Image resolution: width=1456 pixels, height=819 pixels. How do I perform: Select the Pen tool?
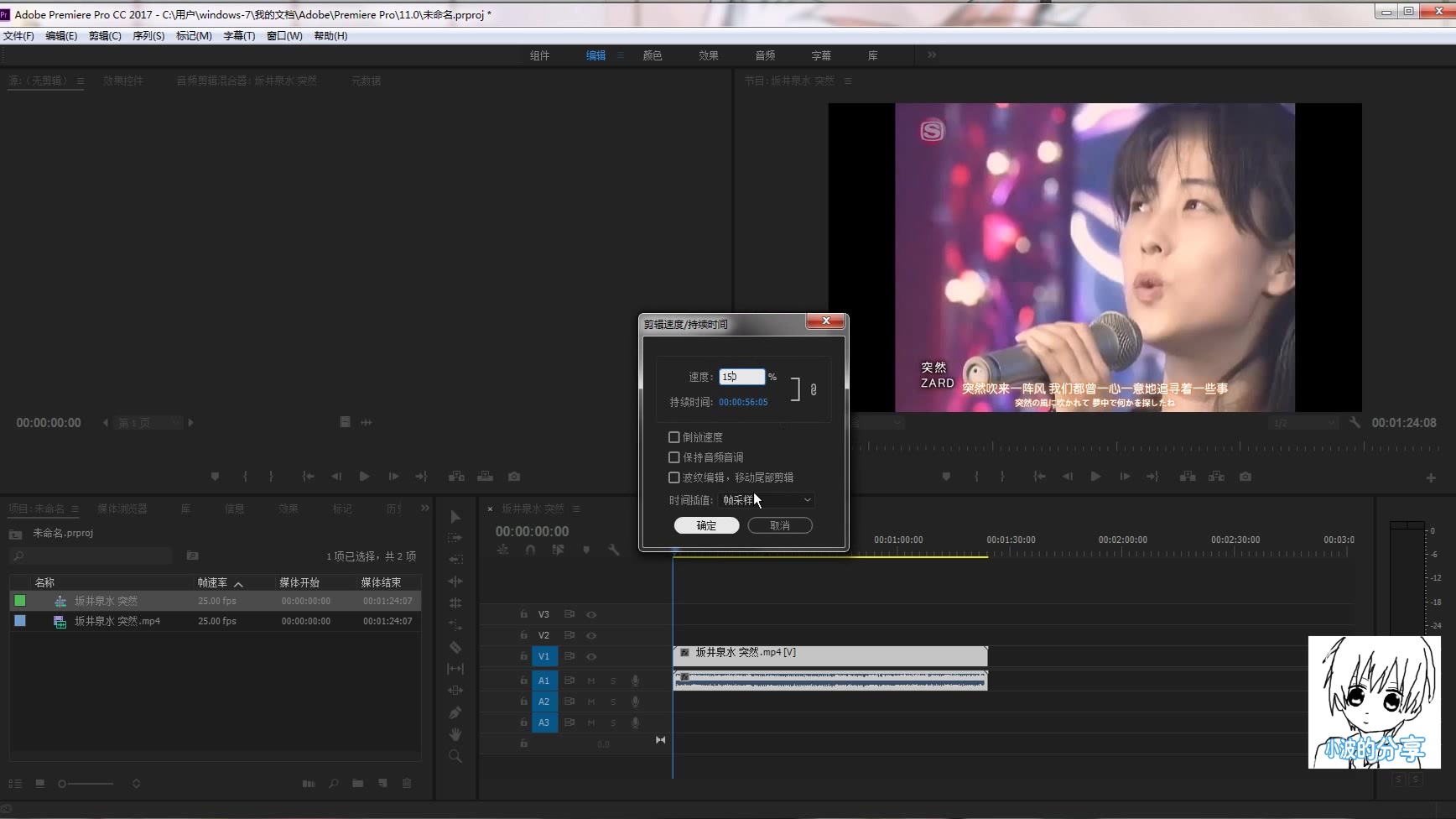tap(455, 712)
